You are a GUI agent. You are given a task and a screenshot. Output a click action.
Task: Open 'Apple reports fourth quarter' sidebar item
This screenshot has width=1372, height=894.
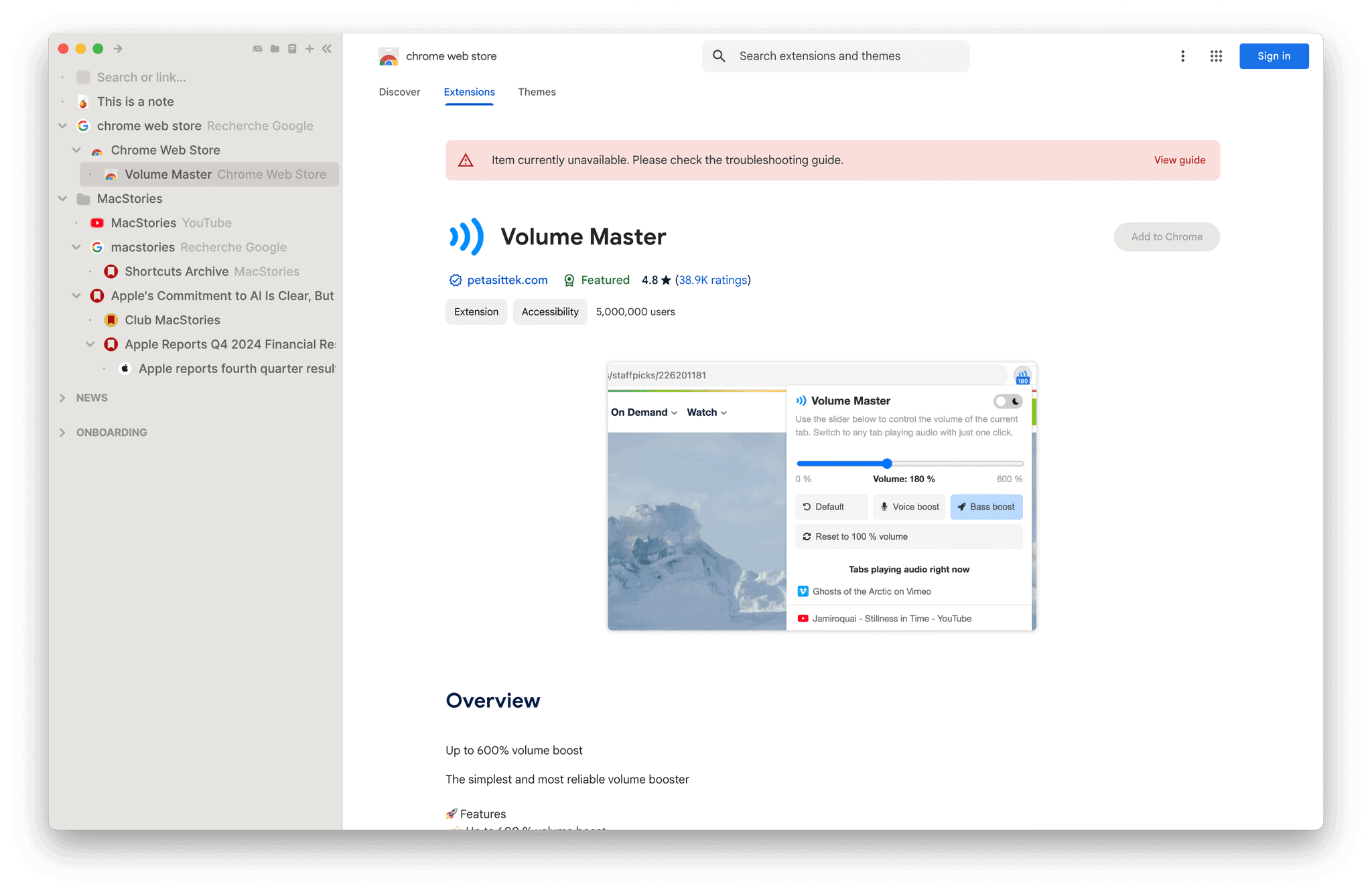tap(236, 368)
